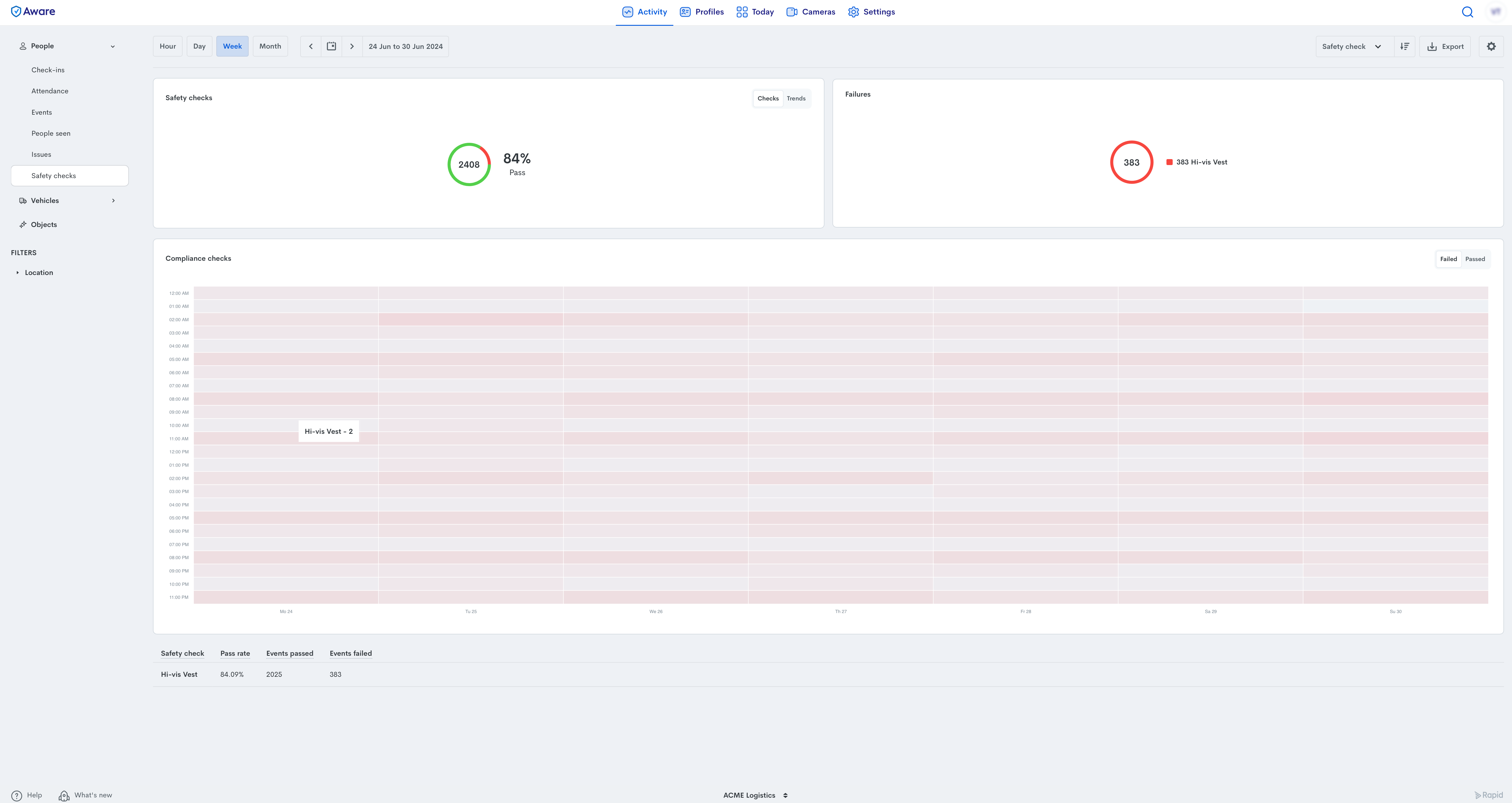
Task: Sort by Safety check column header
Action: click(x=183, y=653)
